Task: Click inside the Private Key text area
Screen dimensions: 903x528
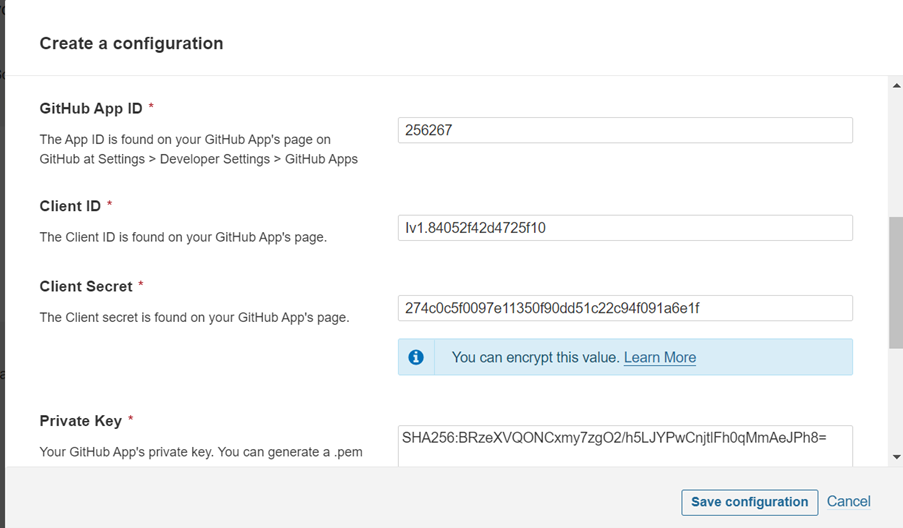Action: click(625, 446)
